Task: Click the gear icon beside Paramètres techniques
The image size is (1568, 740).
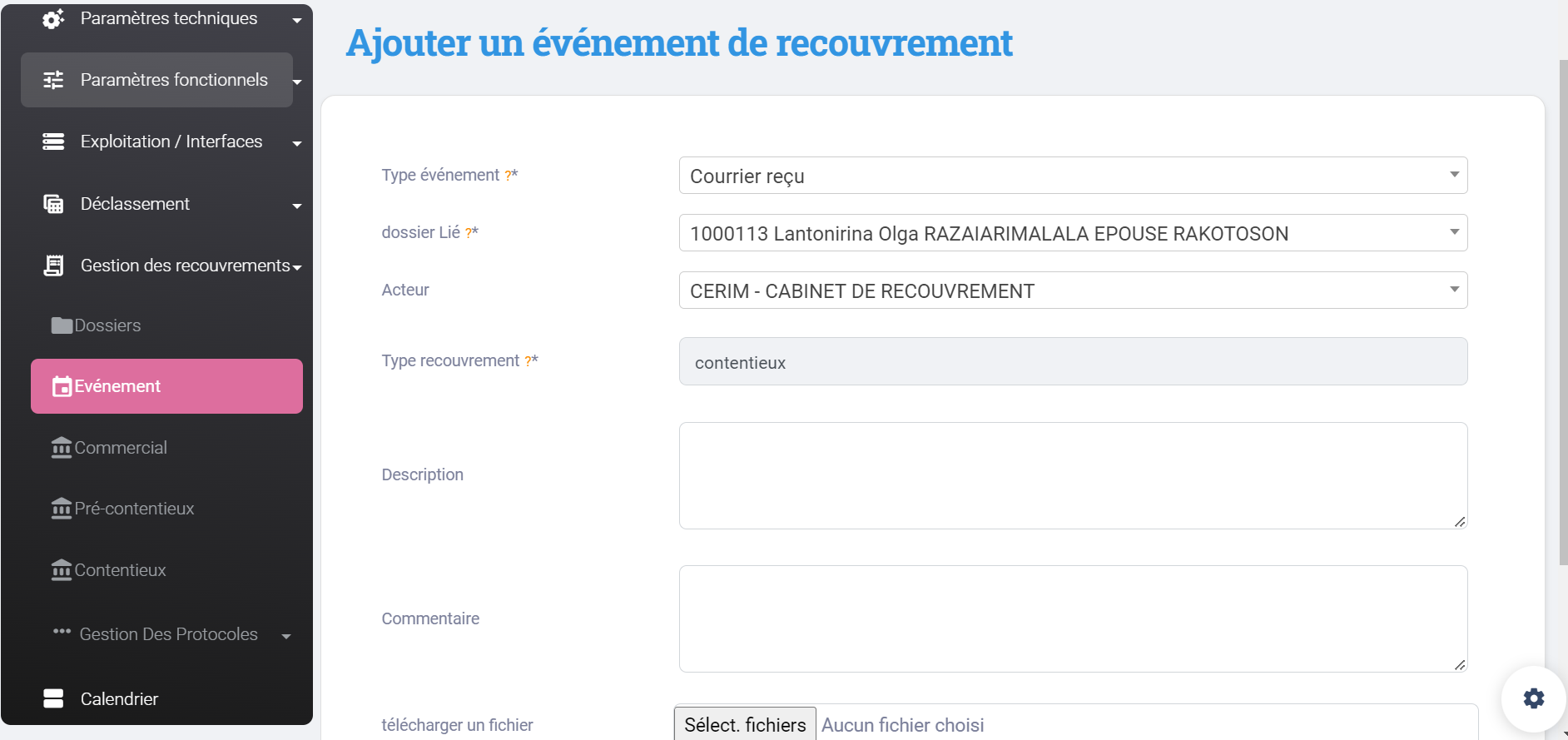Action: pyautogui.click(x=53, y=19)
